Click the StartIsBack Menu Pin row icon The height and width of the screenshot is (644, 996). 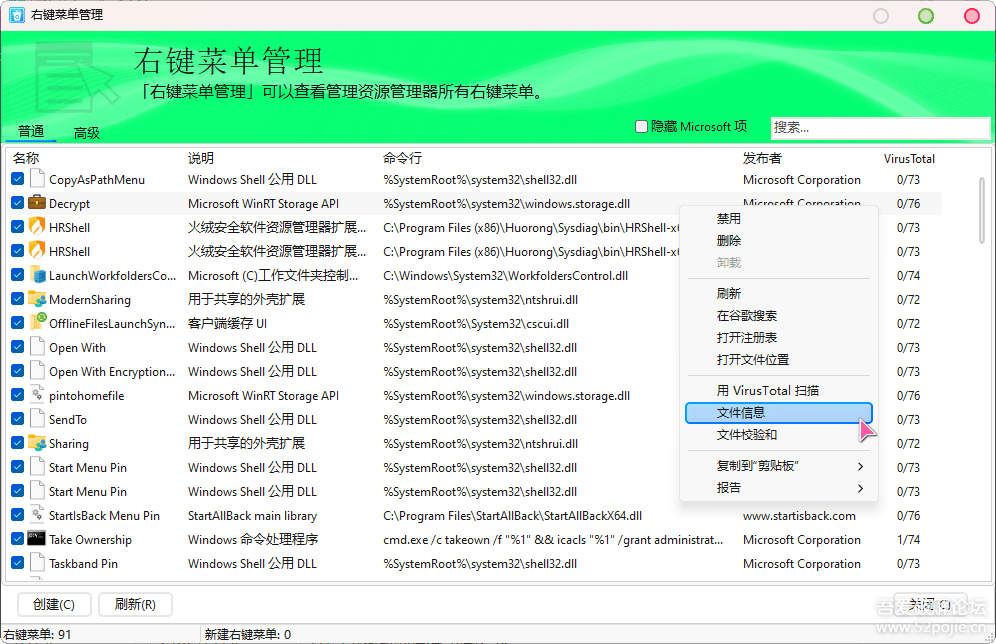37,515
